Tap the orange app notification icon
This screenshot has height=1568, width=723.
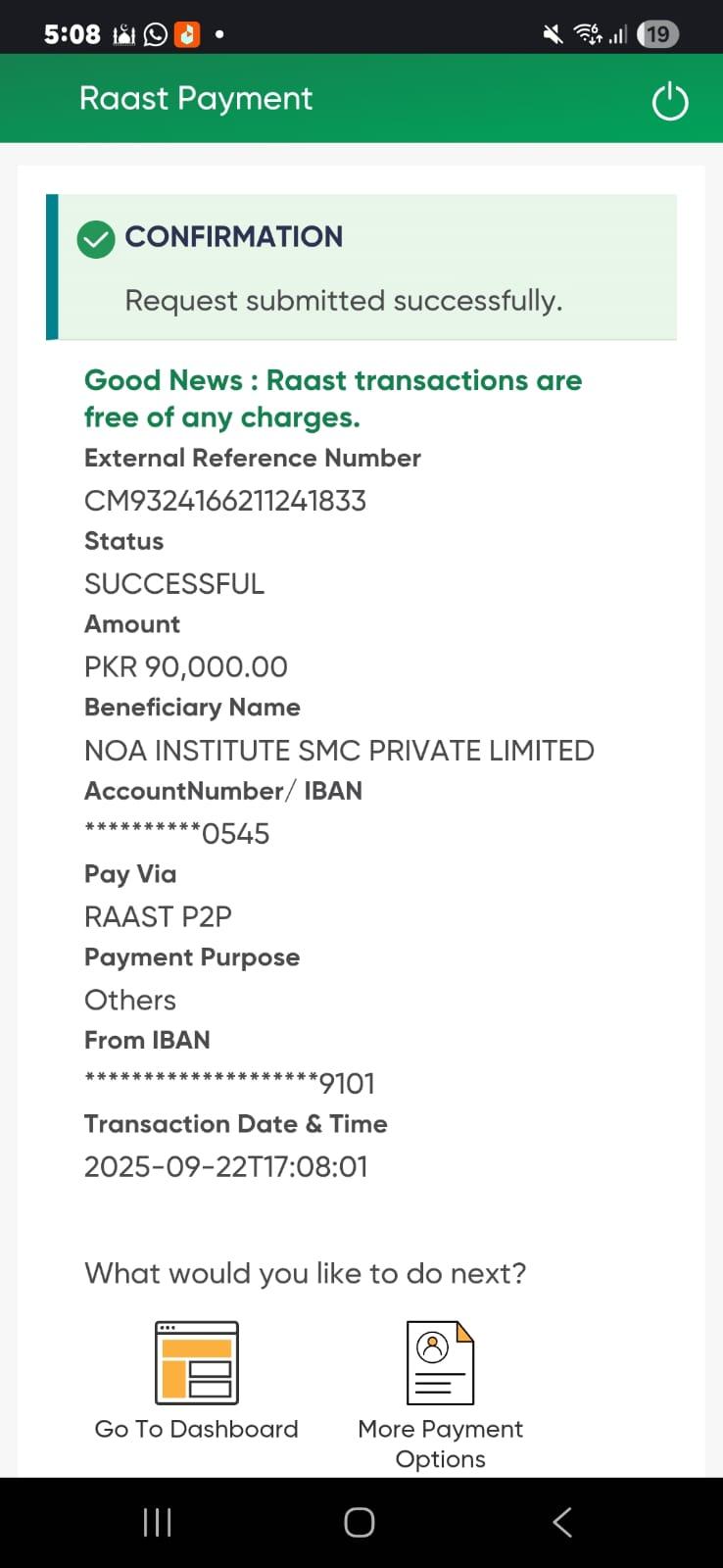186,35
